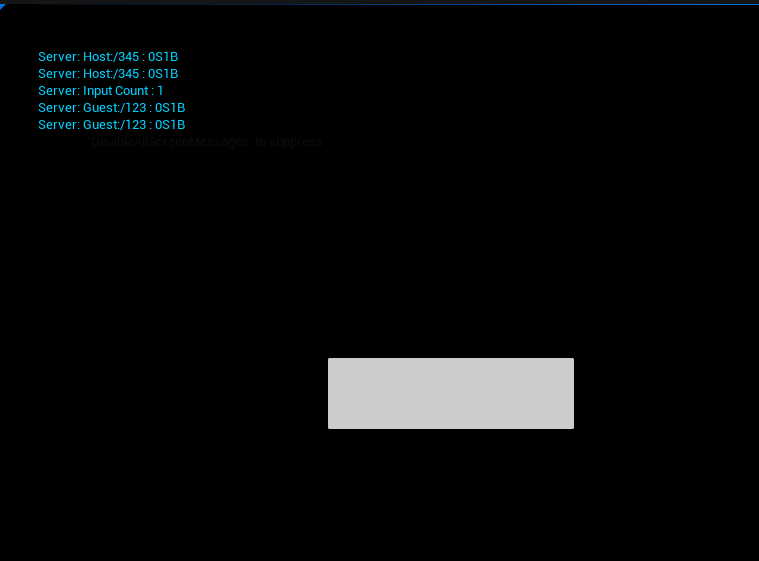Viewport: 759px width, 561px height.
Task: Click the faint 'DisableAllScreenMessages' to suppress text
Action: coord(205,142)
